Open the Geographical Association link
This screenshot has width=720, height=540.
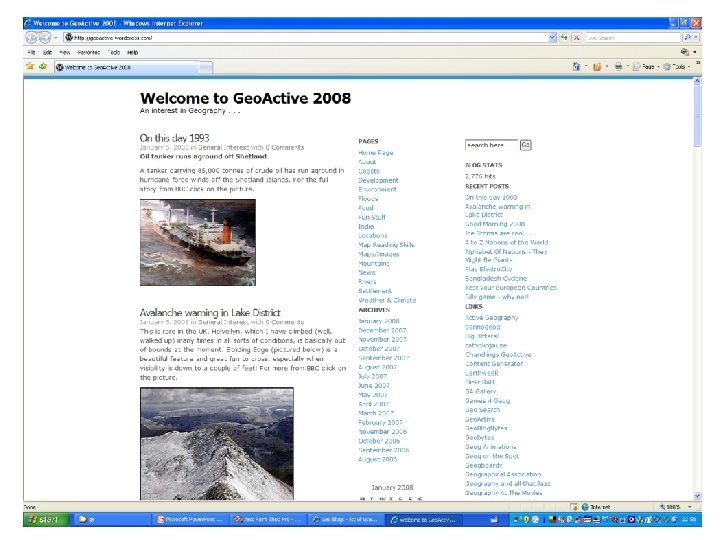[x=503, y=474]
